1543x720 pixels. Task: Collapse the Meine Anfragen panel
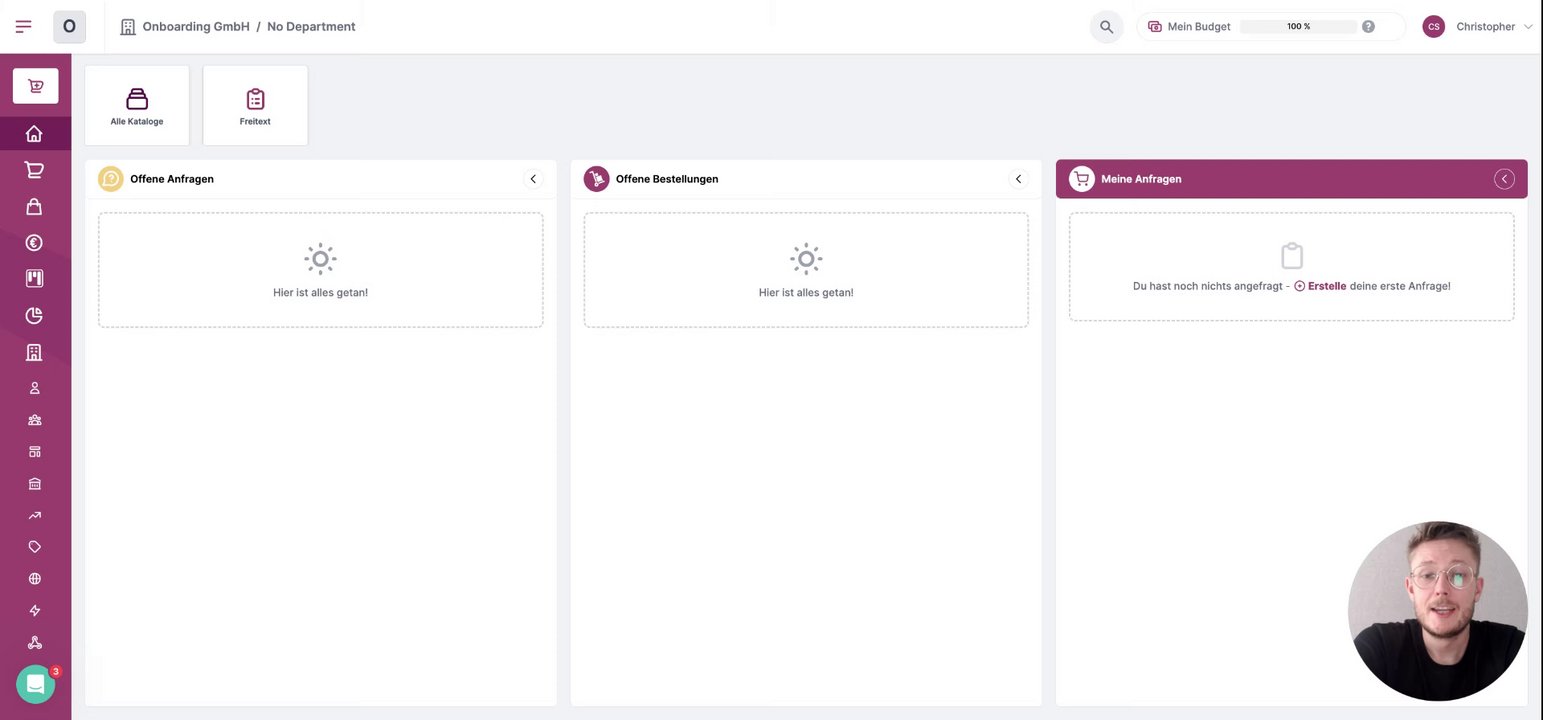[1504, 179]
